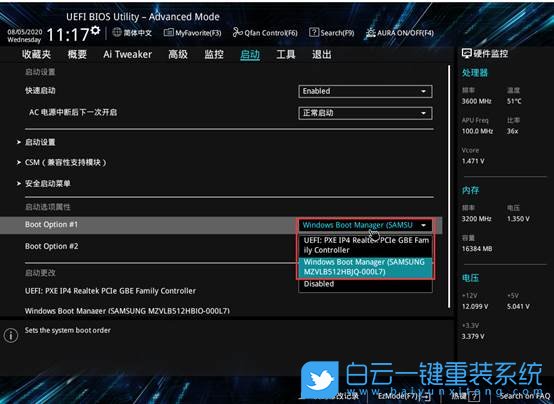Screen dimensions: 554x404
Task: Open the AC power loss dropdown
Action: click(x=365, y=113)
